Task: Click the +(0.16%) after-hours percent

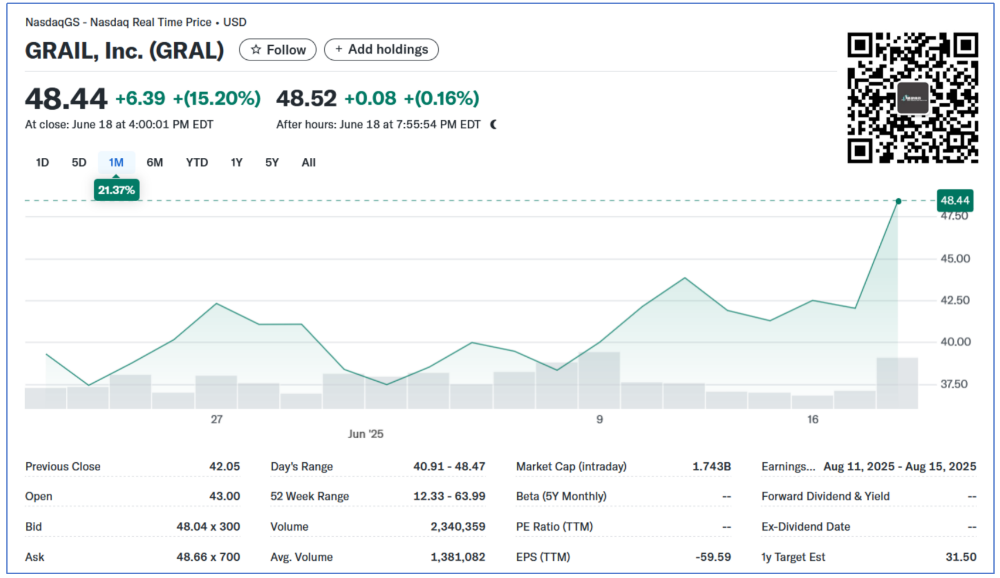Action: [441, 98]
